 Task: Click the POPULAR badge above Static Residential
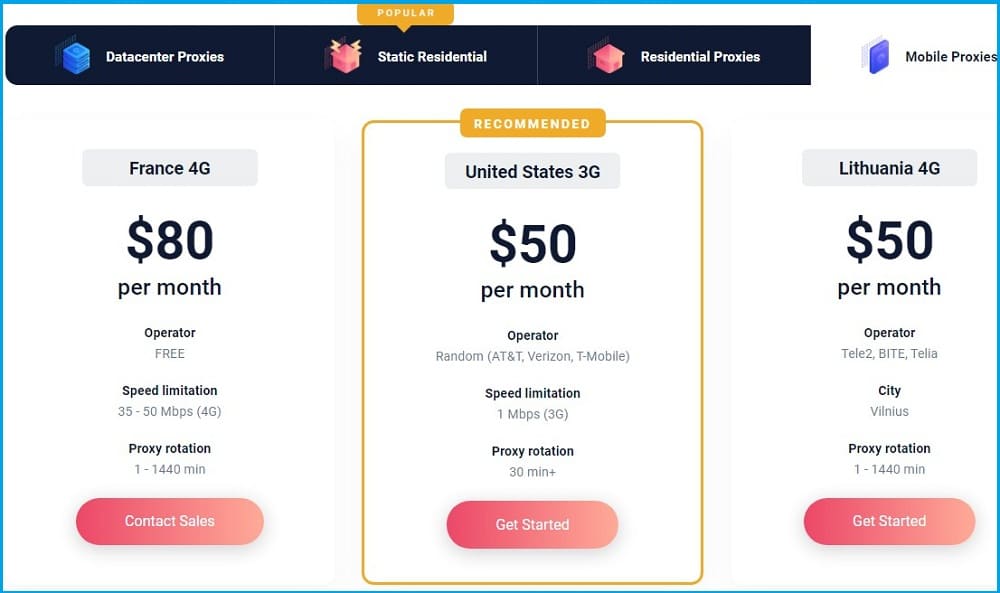(x=406, y=13)
